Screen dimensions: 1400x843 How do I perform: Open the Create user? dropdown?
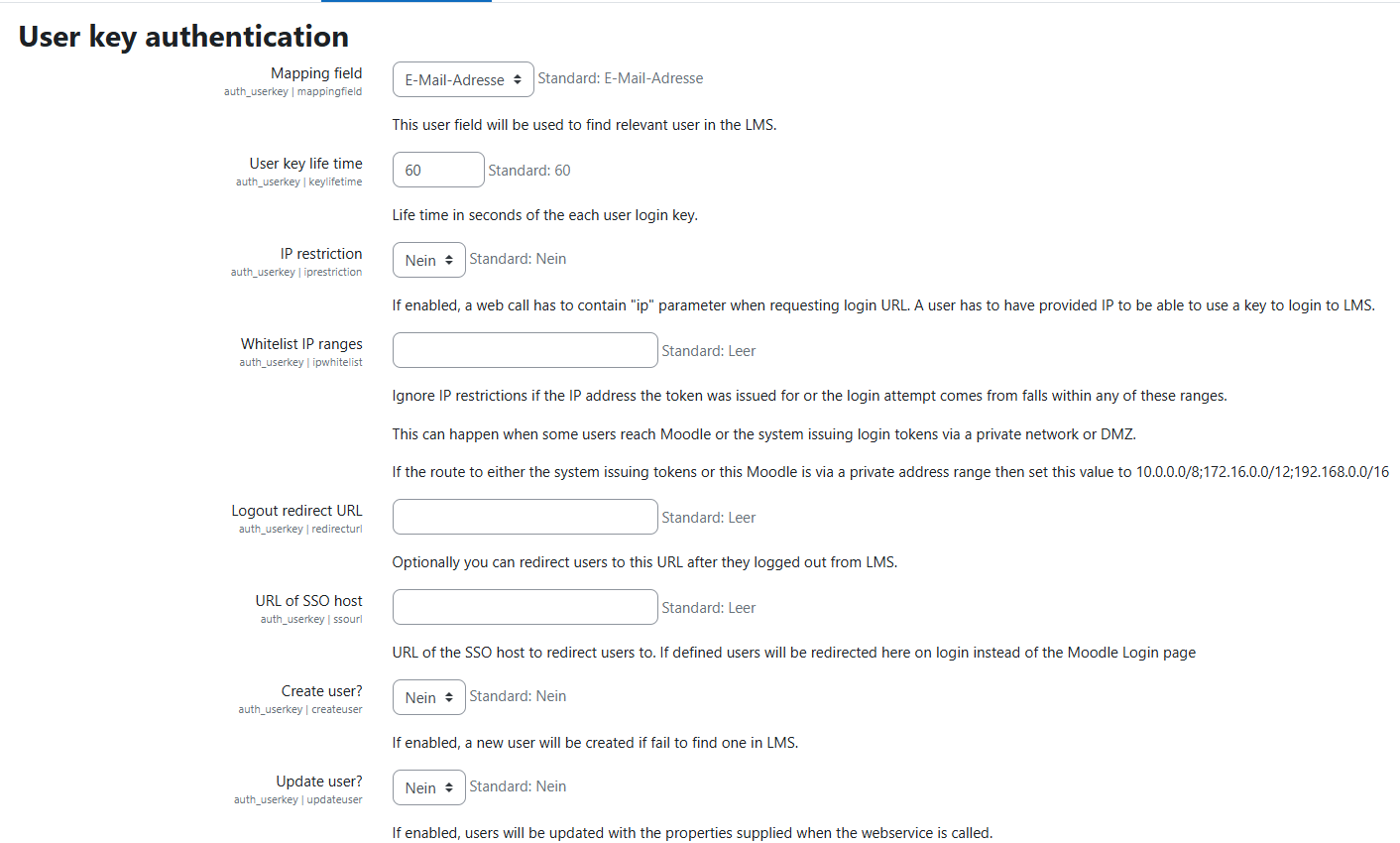click(x=428, y=696)
